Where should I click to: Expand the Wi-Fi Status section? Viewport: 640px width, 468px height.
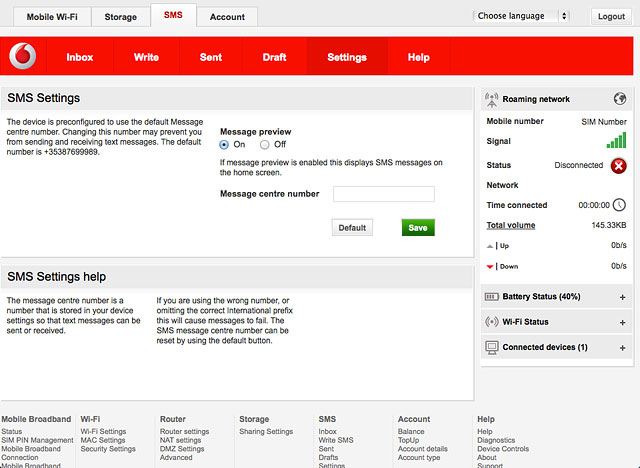[x=622, y=322]
